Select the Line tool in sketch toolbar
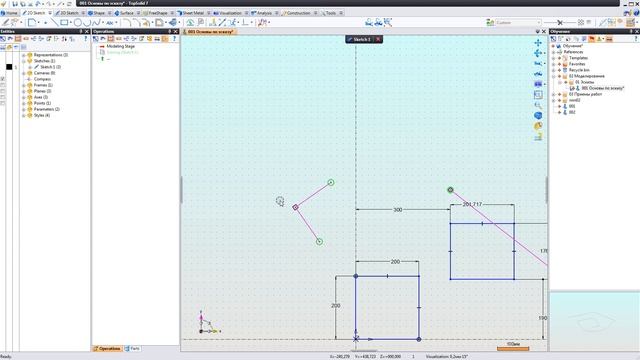This screenshot has width=640, height=360. (54, 22)
